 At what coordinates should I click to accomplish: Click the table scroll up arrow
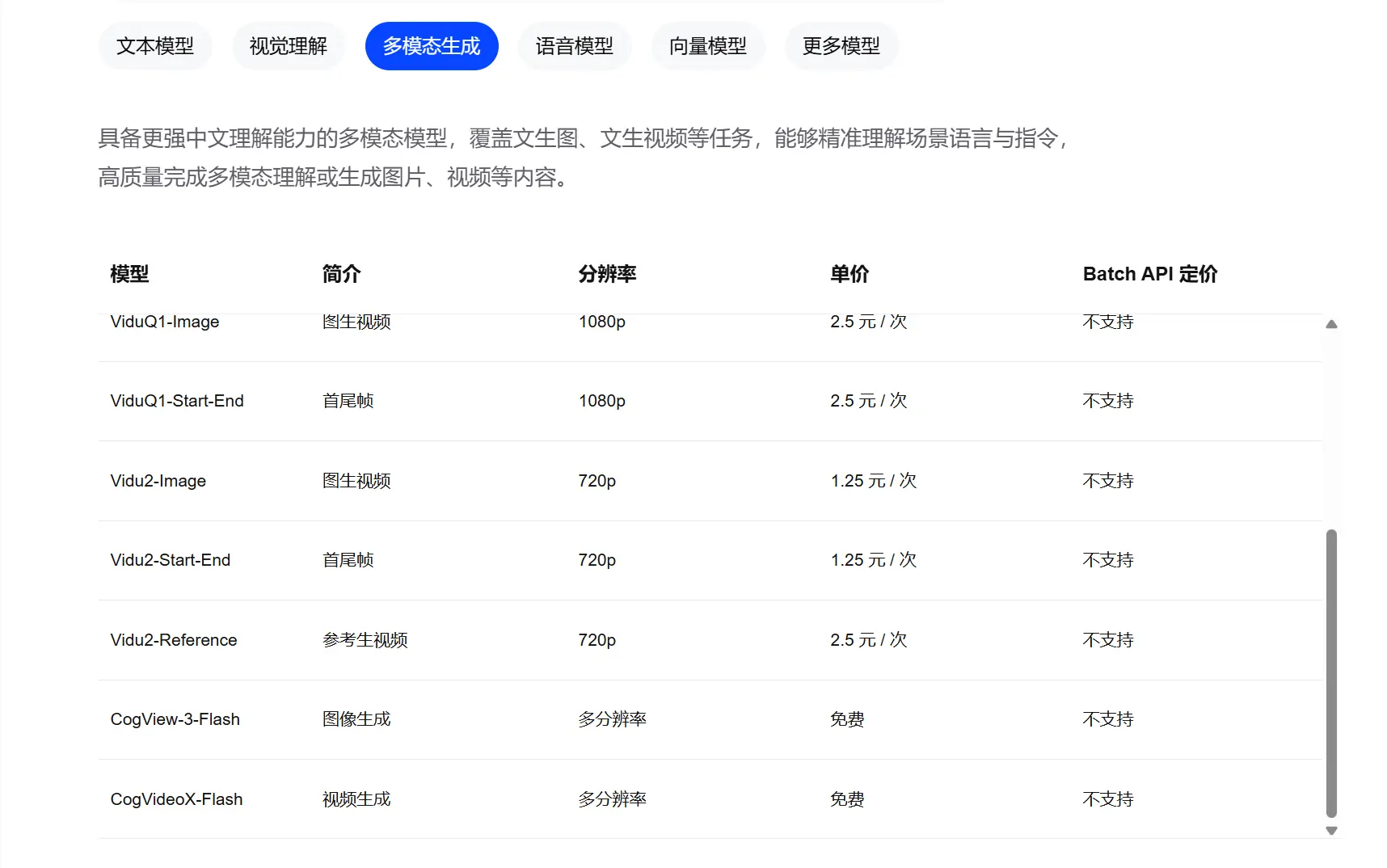[1331, 324]
